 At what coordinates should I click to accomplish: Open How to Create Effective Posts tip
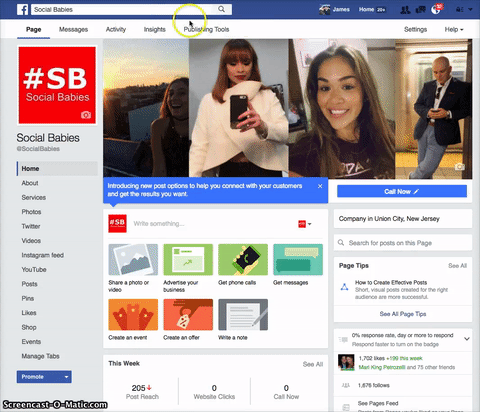(391, 282)
